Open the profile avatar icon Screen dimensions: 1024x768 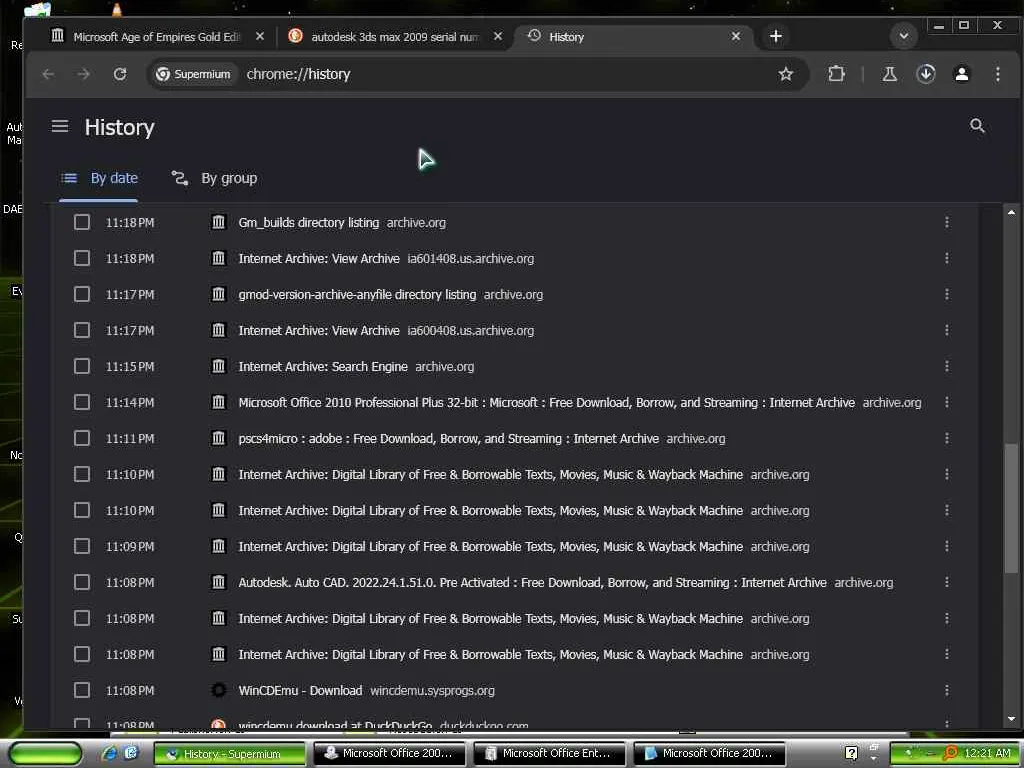coord(961,74)
